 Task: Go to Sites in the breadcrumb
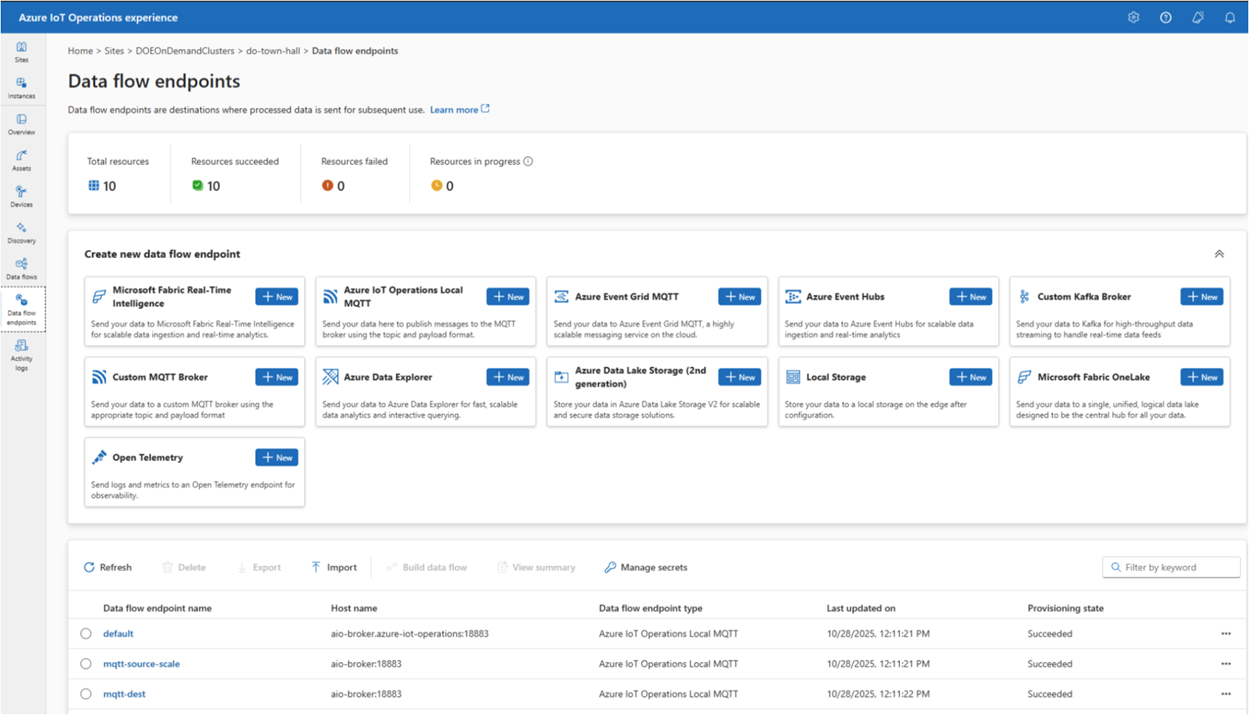[x=114, y=51]
